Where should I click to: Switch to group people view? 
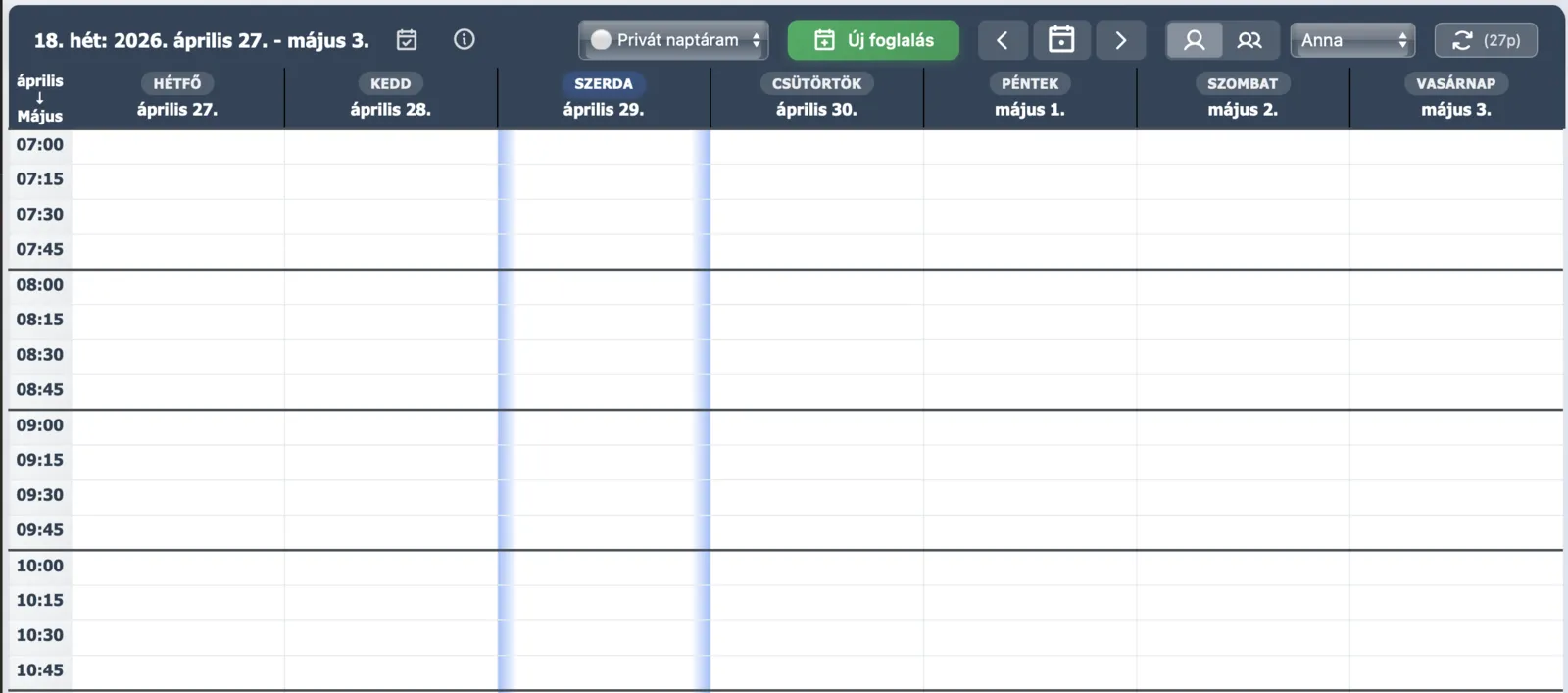point(1249,40)
